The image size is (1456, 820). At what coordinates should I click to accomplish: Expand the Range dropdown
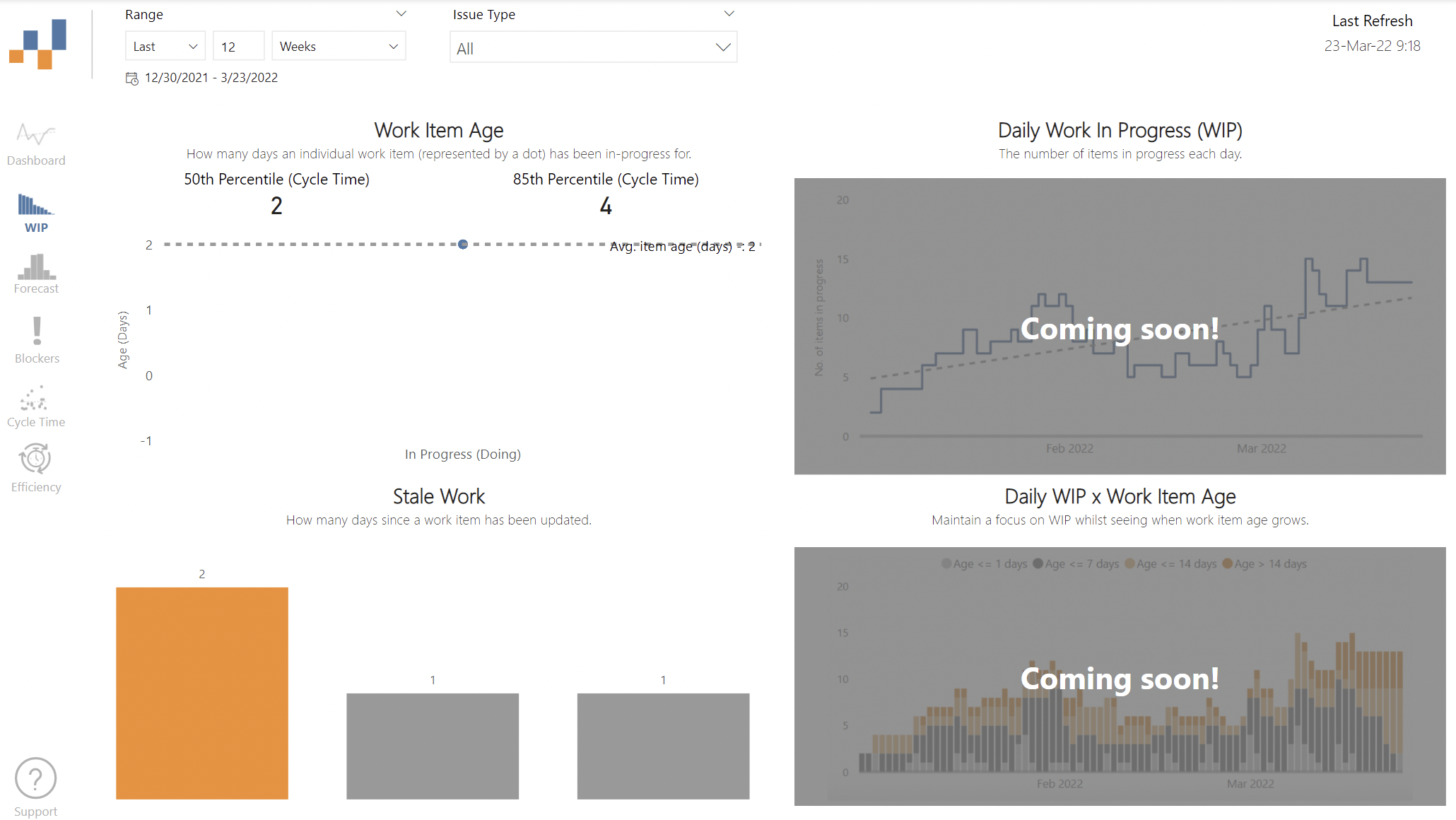[401, 13]
